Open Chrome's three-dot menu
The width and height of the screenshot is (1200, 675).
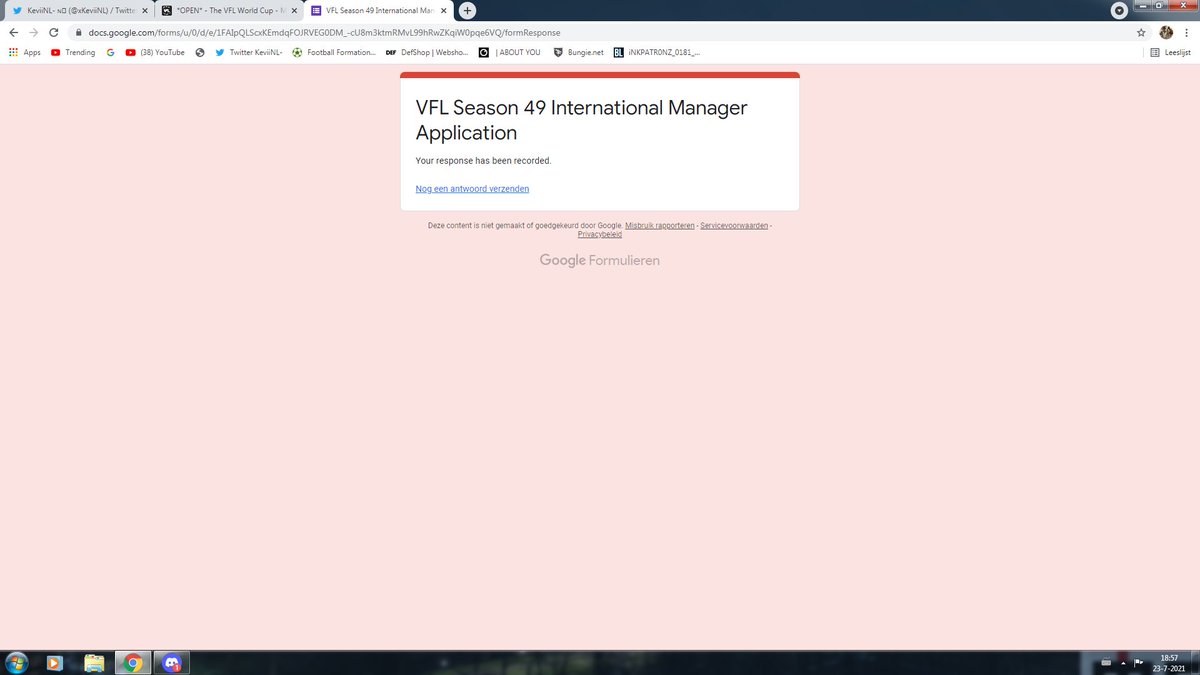(1186, 32)
